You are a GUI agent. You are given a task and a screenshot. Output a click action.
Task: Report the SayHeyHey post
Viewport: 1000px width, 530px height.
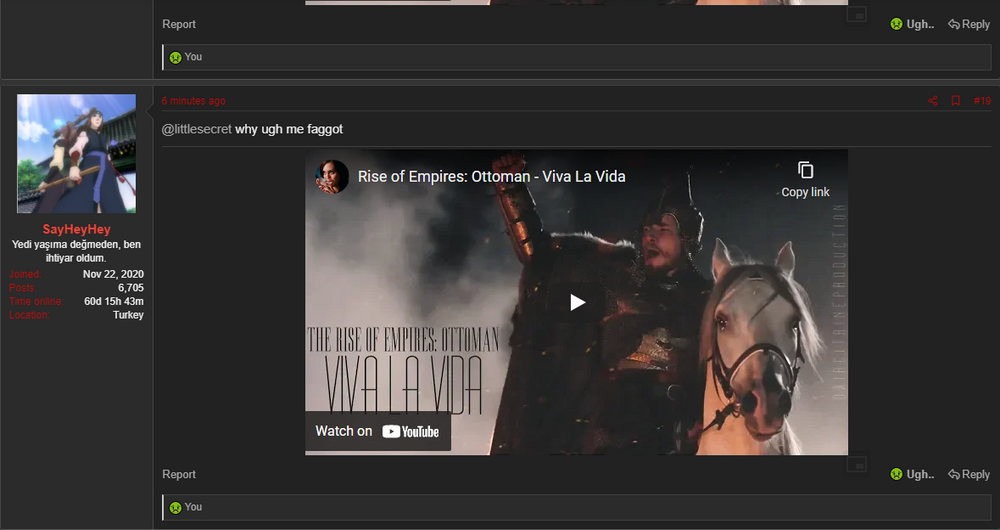click(x=179, y=475)
